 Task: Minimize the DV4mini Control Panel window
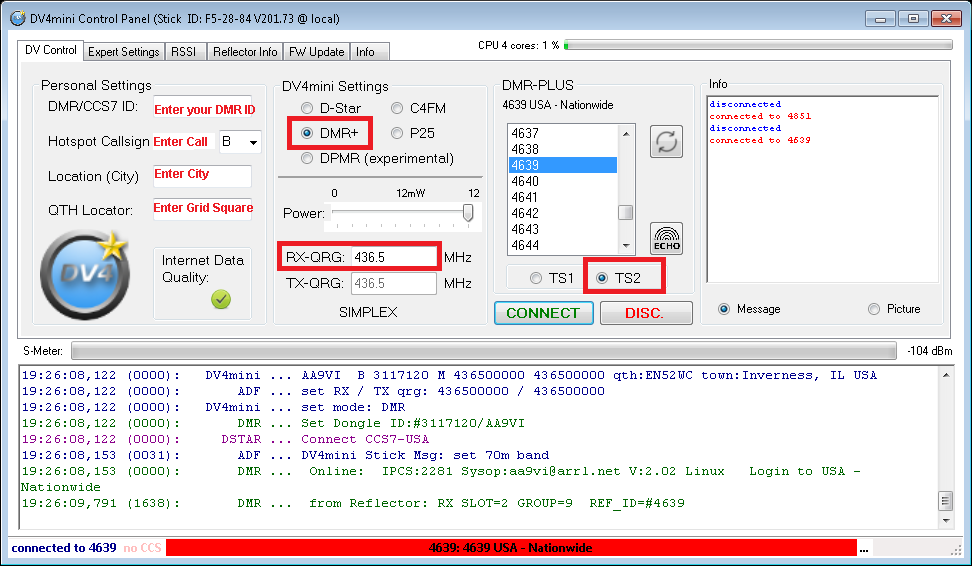[880, 19]
